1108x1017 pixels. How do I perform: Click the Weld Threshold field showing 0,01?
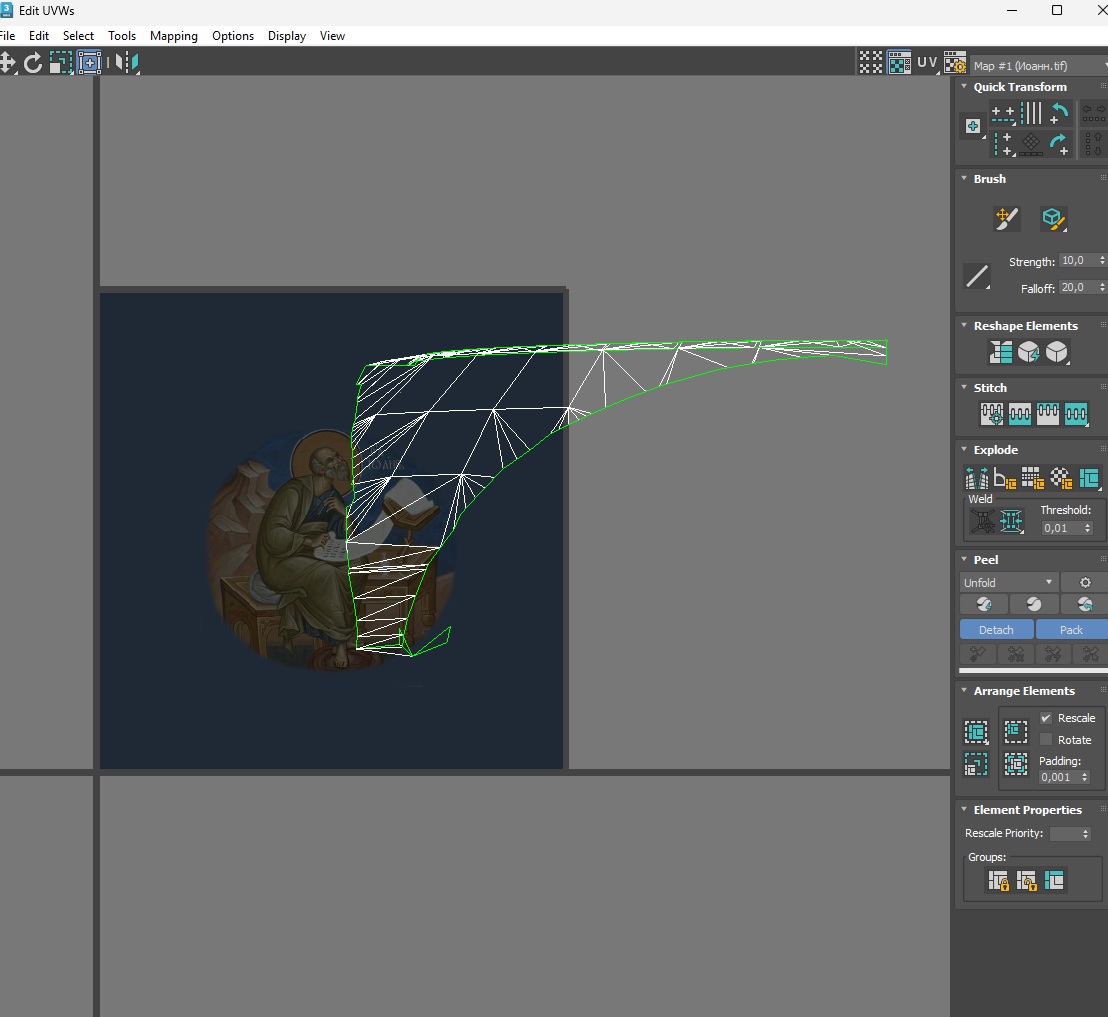coord(1061,528)
